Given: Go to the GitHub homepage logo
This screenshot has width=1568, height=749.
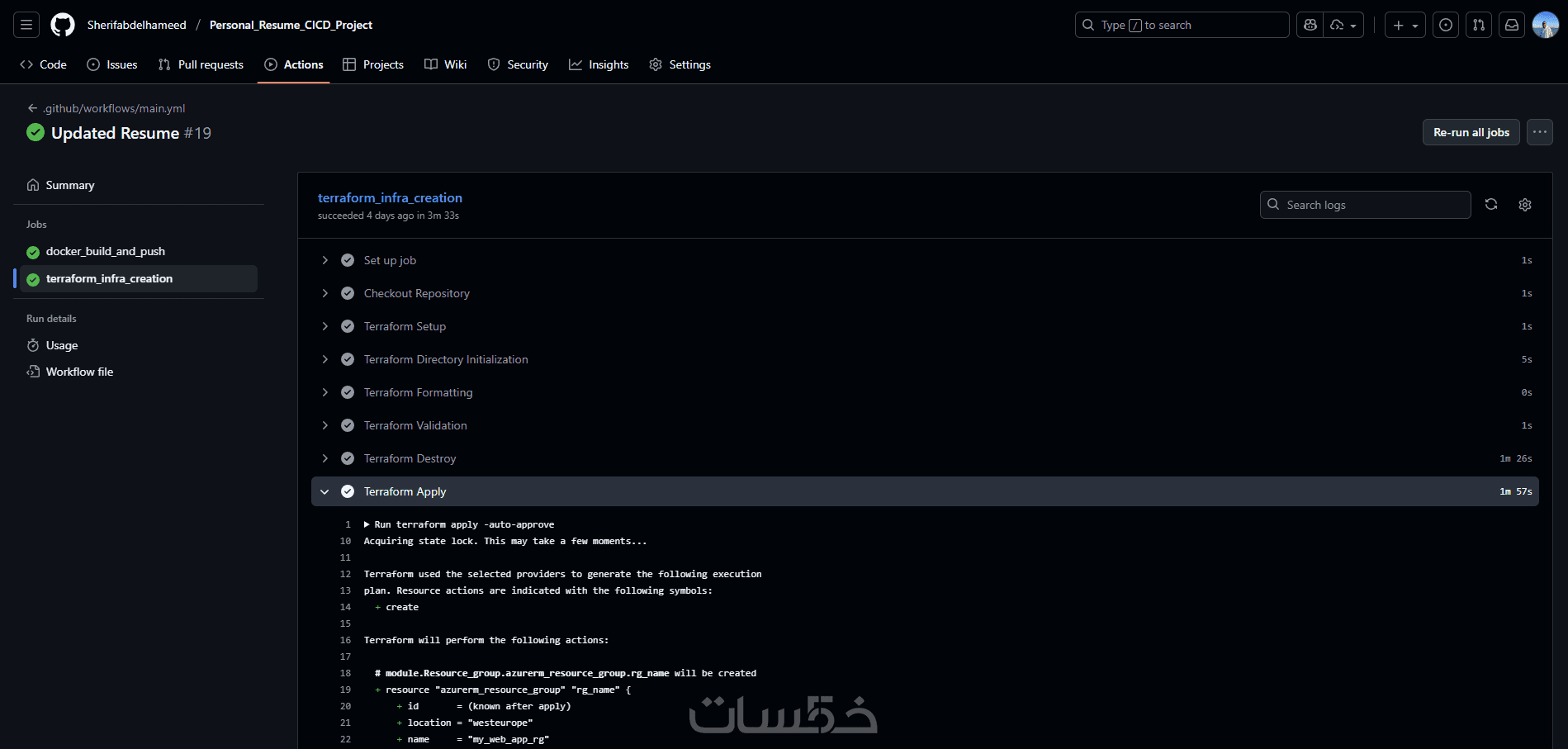Looking at the screenshot, I should (x=63, y=25).
